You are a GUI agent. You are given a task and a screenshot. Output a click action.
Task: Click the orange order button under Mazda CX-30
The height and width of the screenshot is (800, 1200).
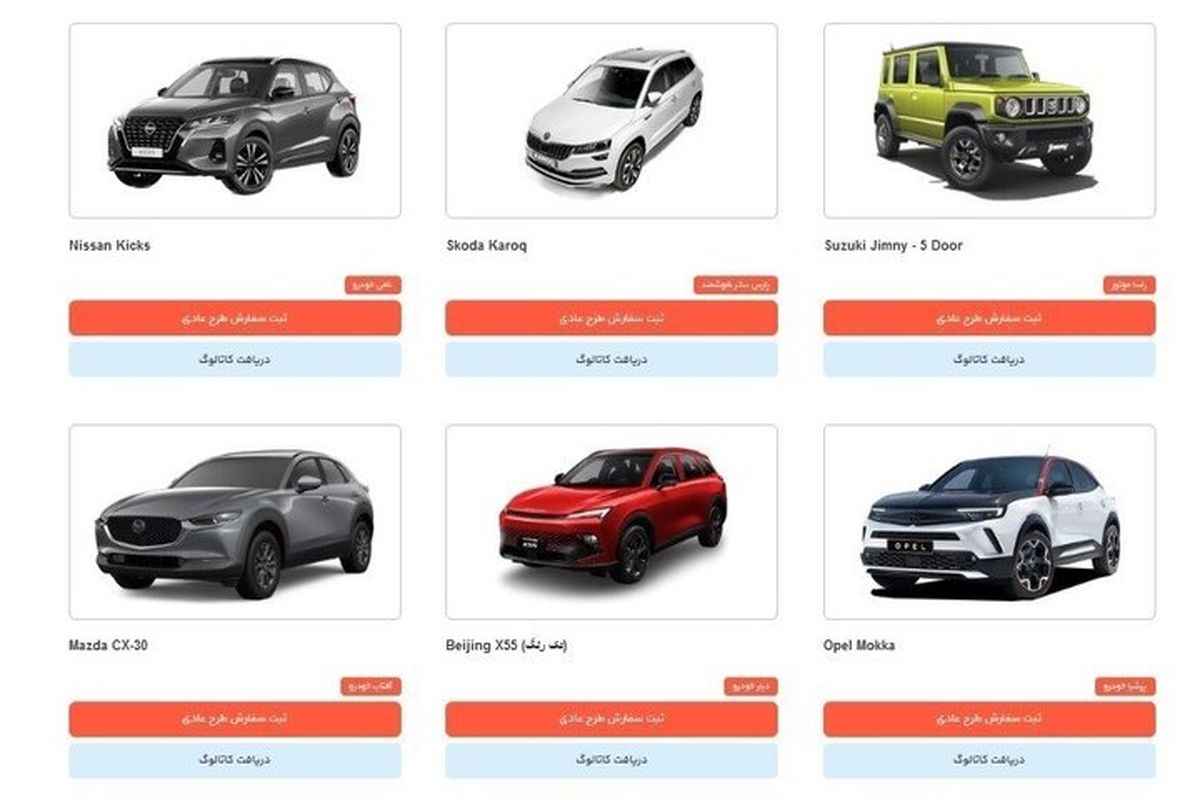pos(235,719)
